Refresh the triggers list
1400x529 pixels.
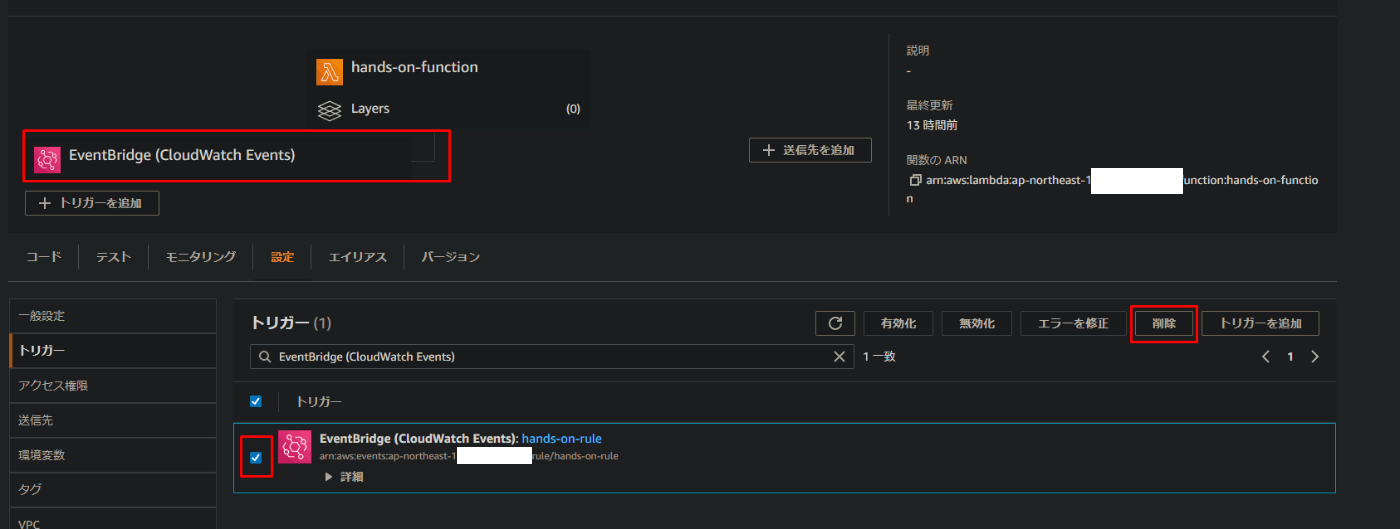coord(835,323)
